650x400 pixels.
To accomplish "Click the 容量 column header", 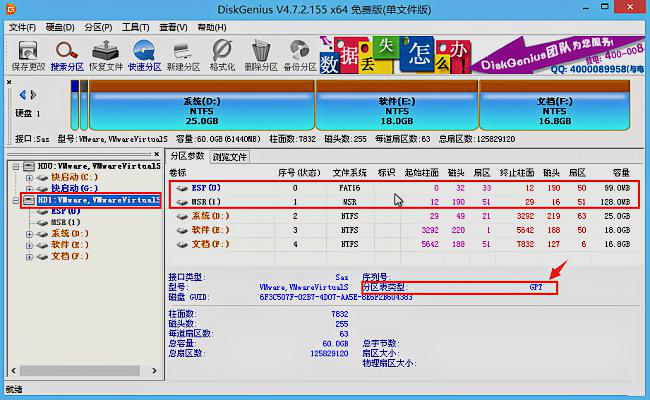I will [x=621, y=173].
